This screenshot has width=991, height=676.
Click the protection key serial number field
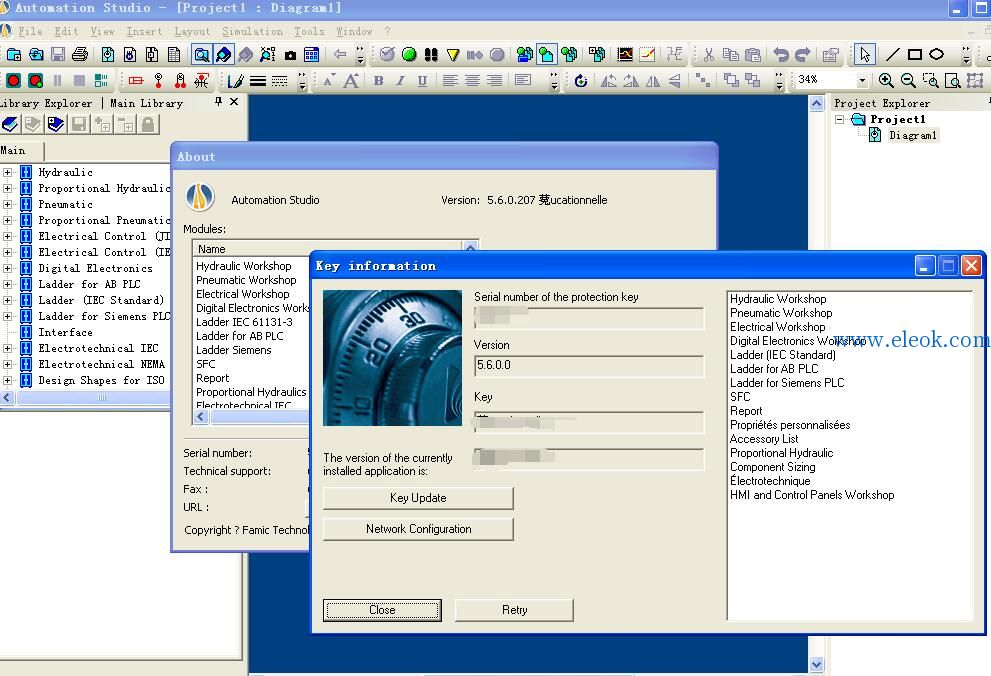589,318
